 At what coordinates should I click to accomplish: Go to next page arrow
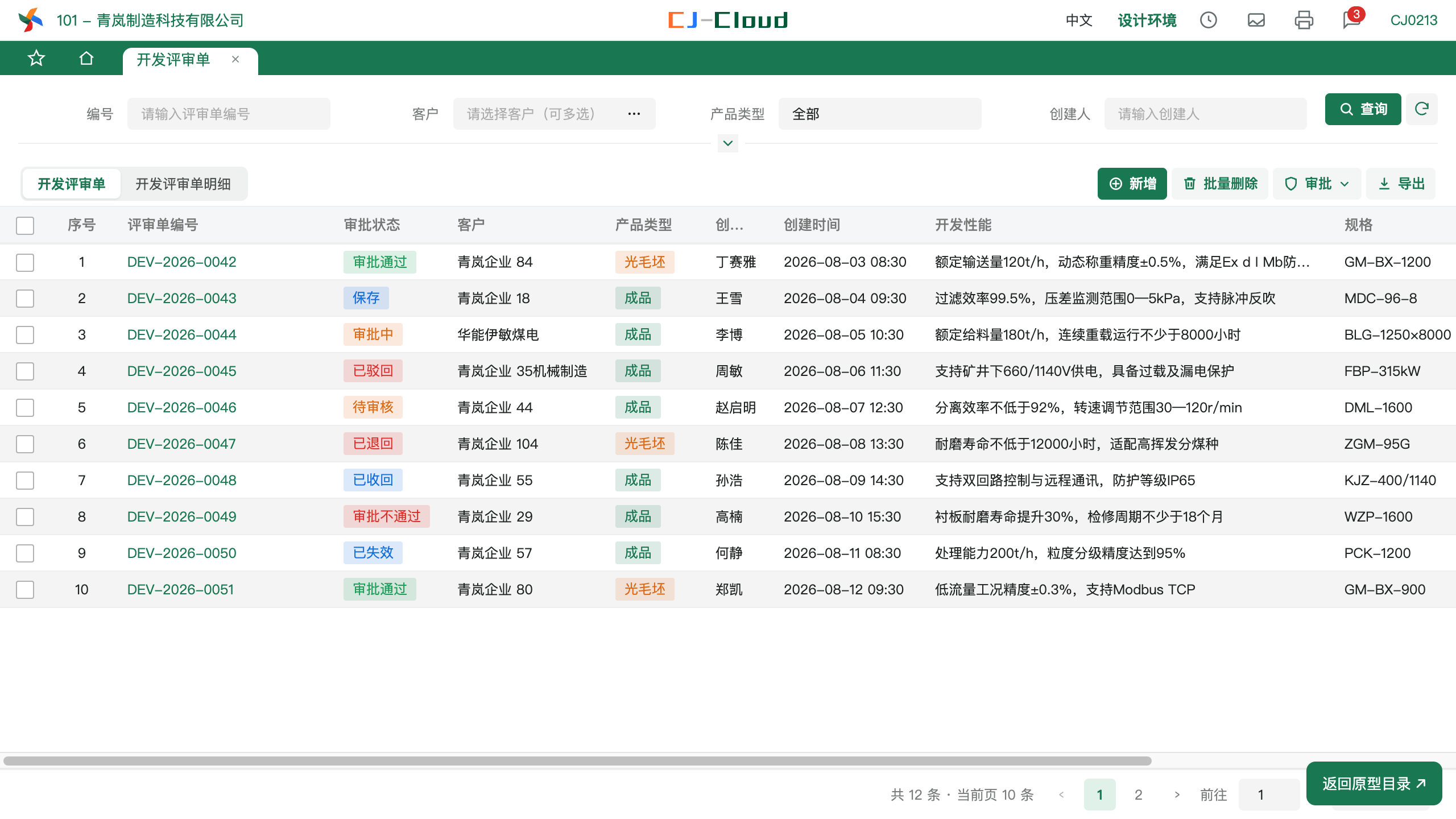click(x=1177, y=795)
